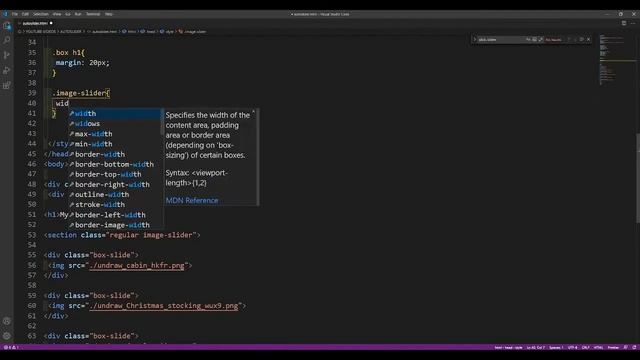Click the AUTOSLIDER folder breadcrumb

point(71,31)
